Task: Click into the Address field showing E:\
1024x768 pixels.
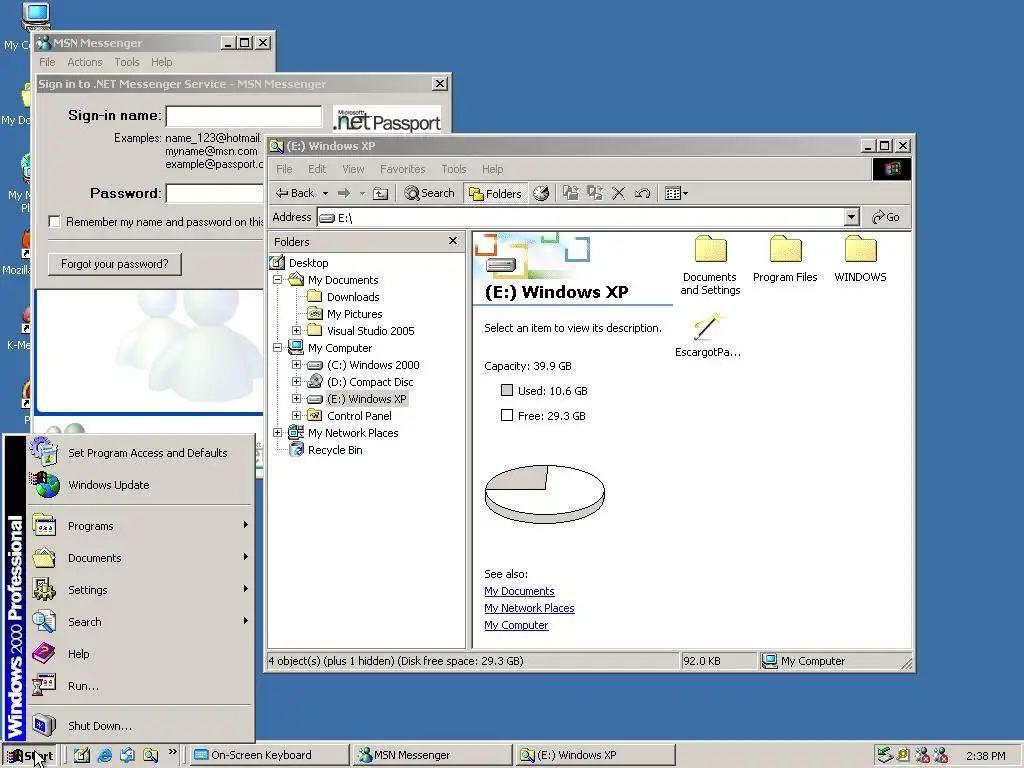Action: point(580,217)
